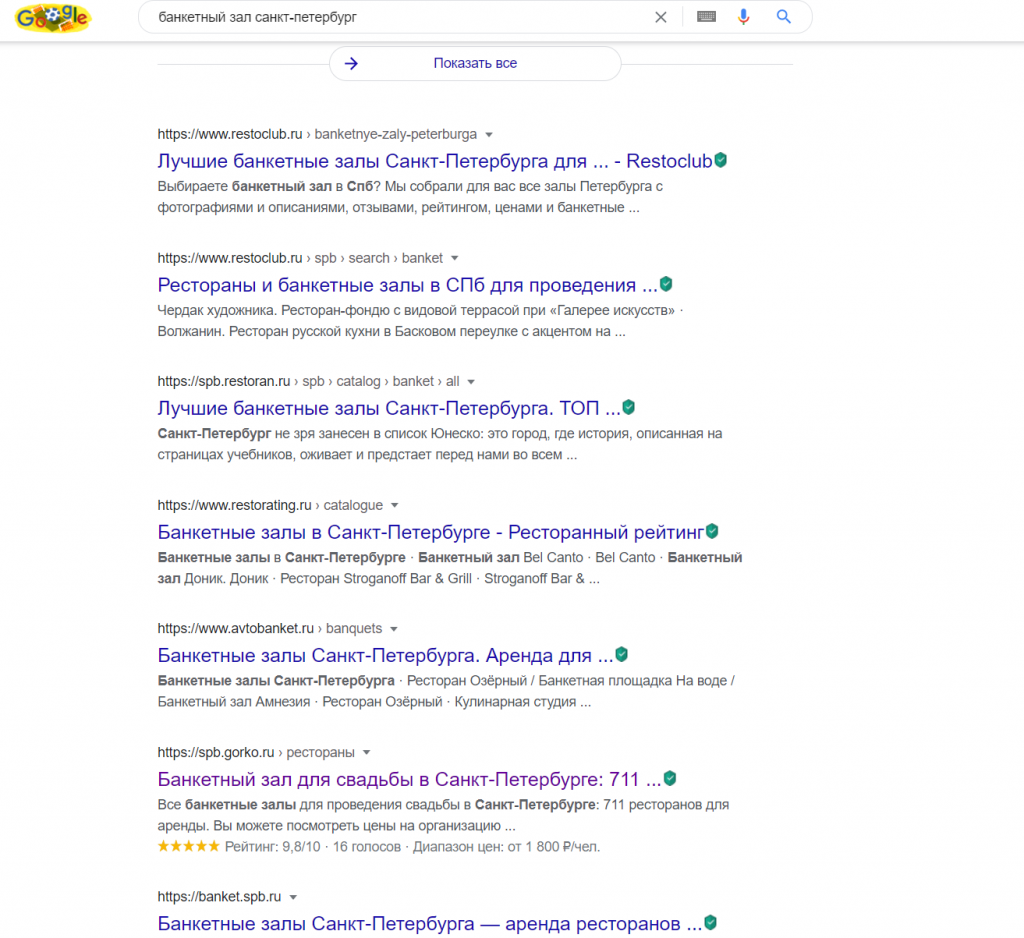Click shield icon beside Аренда для result
The image size is (1024, 938).
coord(622,655)
